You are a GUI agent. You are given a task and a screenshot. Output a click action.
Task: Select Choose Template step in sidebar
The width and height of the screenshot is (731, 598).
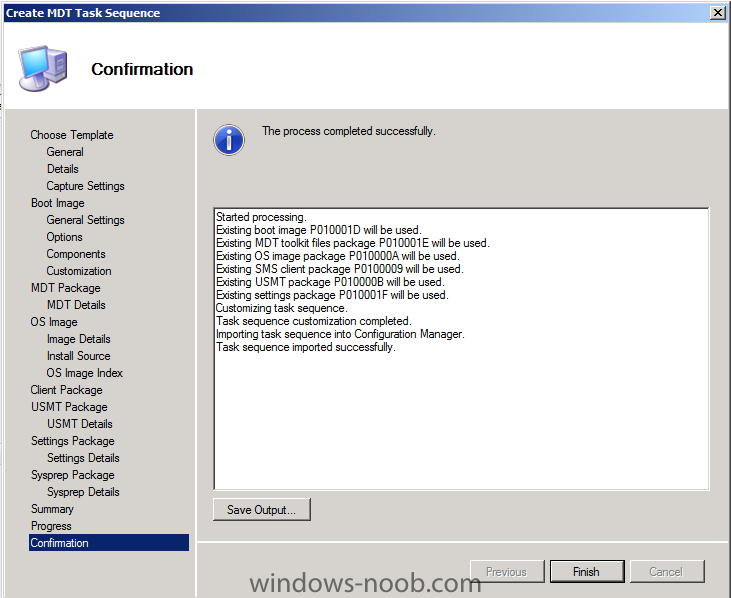click(x=72, y=135)
